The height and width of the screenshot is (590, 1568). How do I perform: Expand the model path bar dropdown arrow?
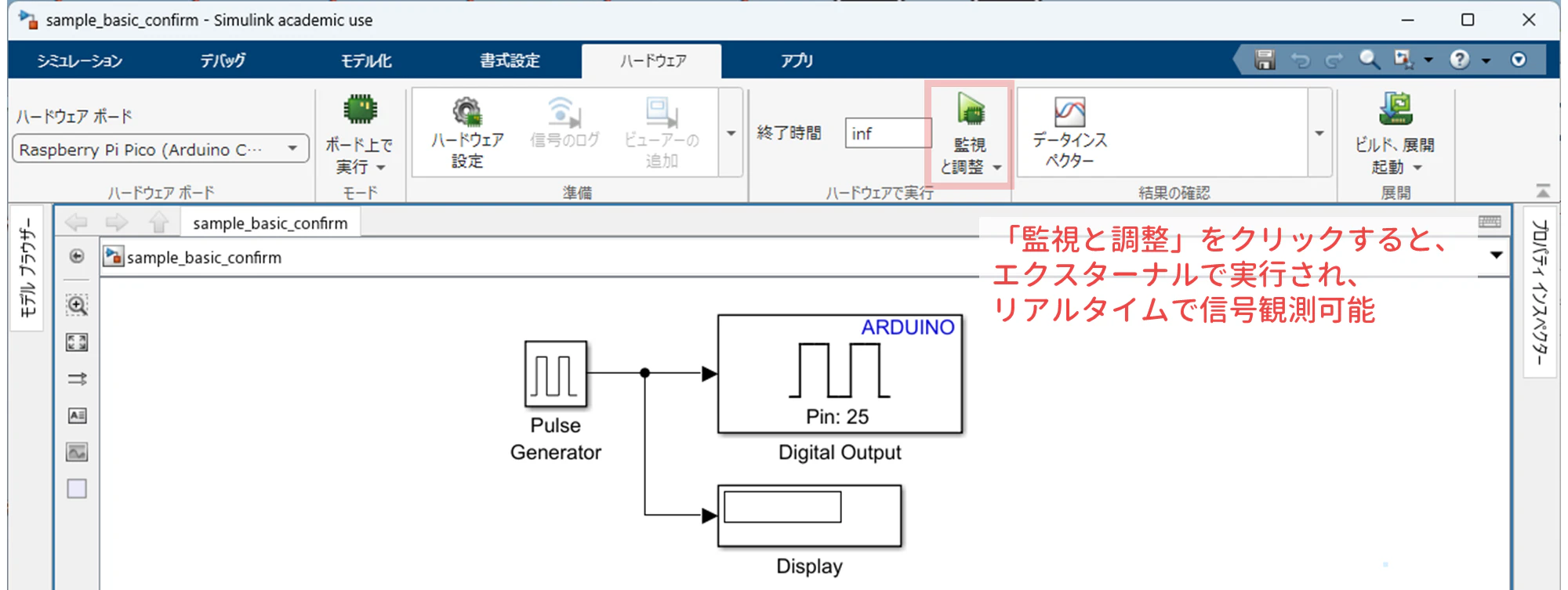(1496, 255)
